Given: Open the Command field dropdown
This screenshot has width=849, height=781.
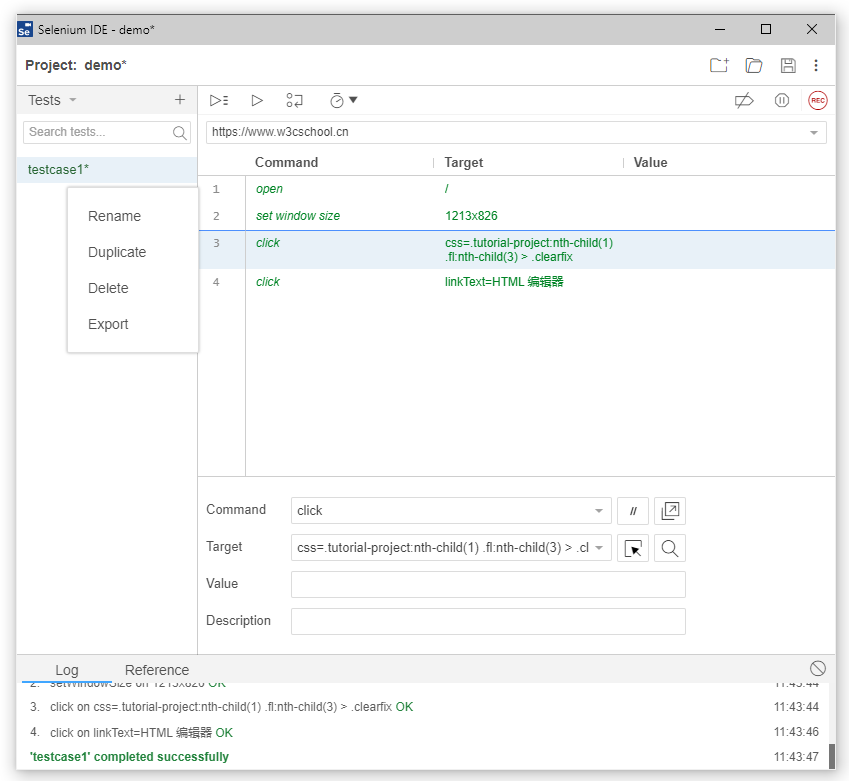Looking at the screenshot, I should [598, 511].
